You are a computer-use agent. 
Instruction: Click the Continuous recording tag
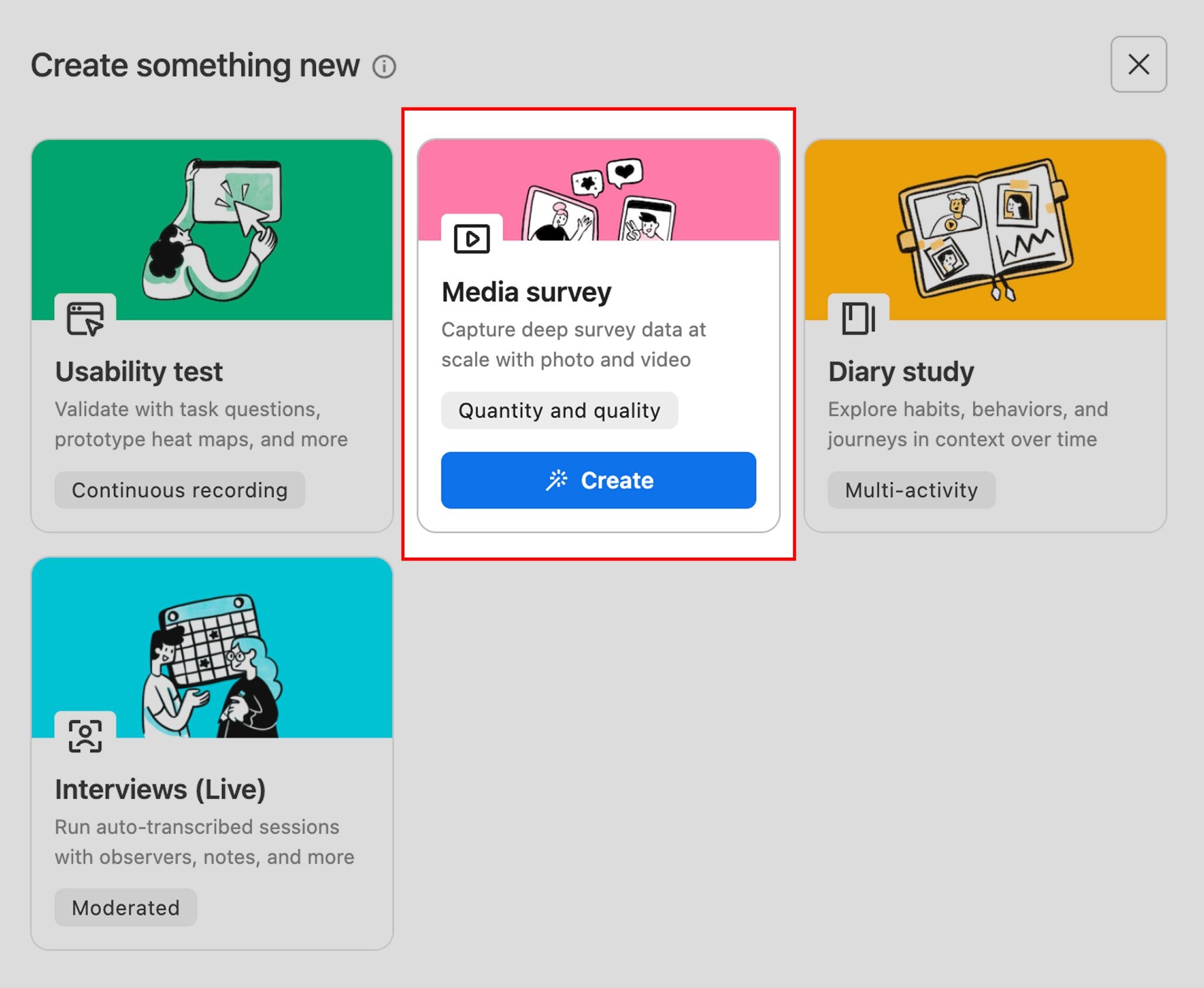pos(180,490)
